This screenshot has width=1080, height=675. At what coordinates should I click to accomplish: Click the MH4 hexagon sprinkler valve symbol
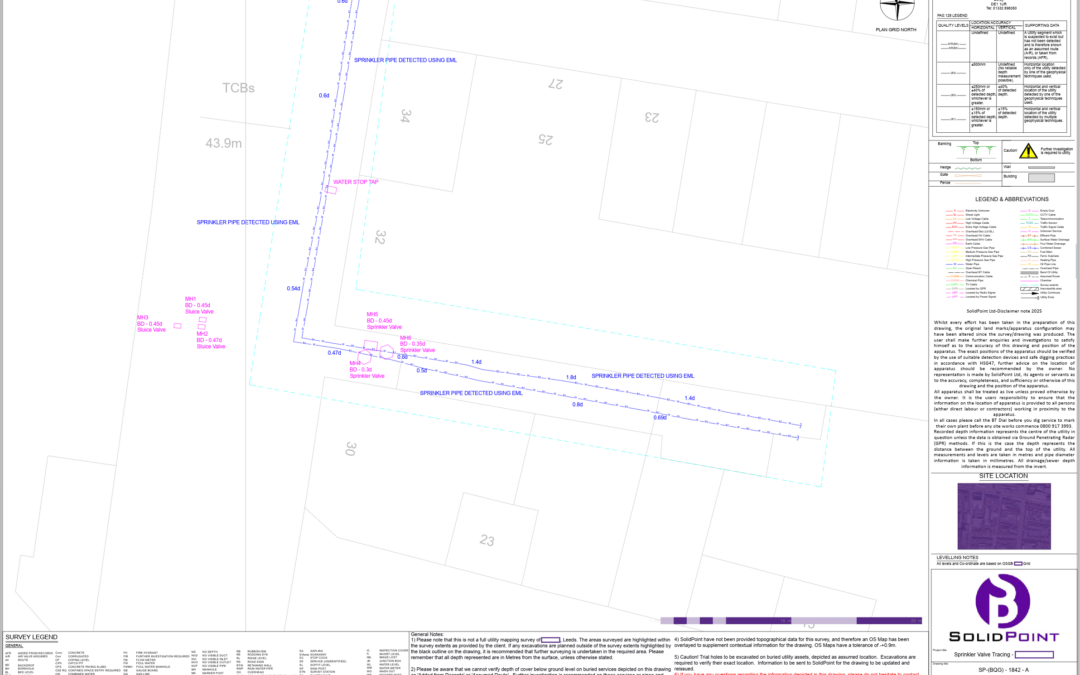tap(364, 357)
